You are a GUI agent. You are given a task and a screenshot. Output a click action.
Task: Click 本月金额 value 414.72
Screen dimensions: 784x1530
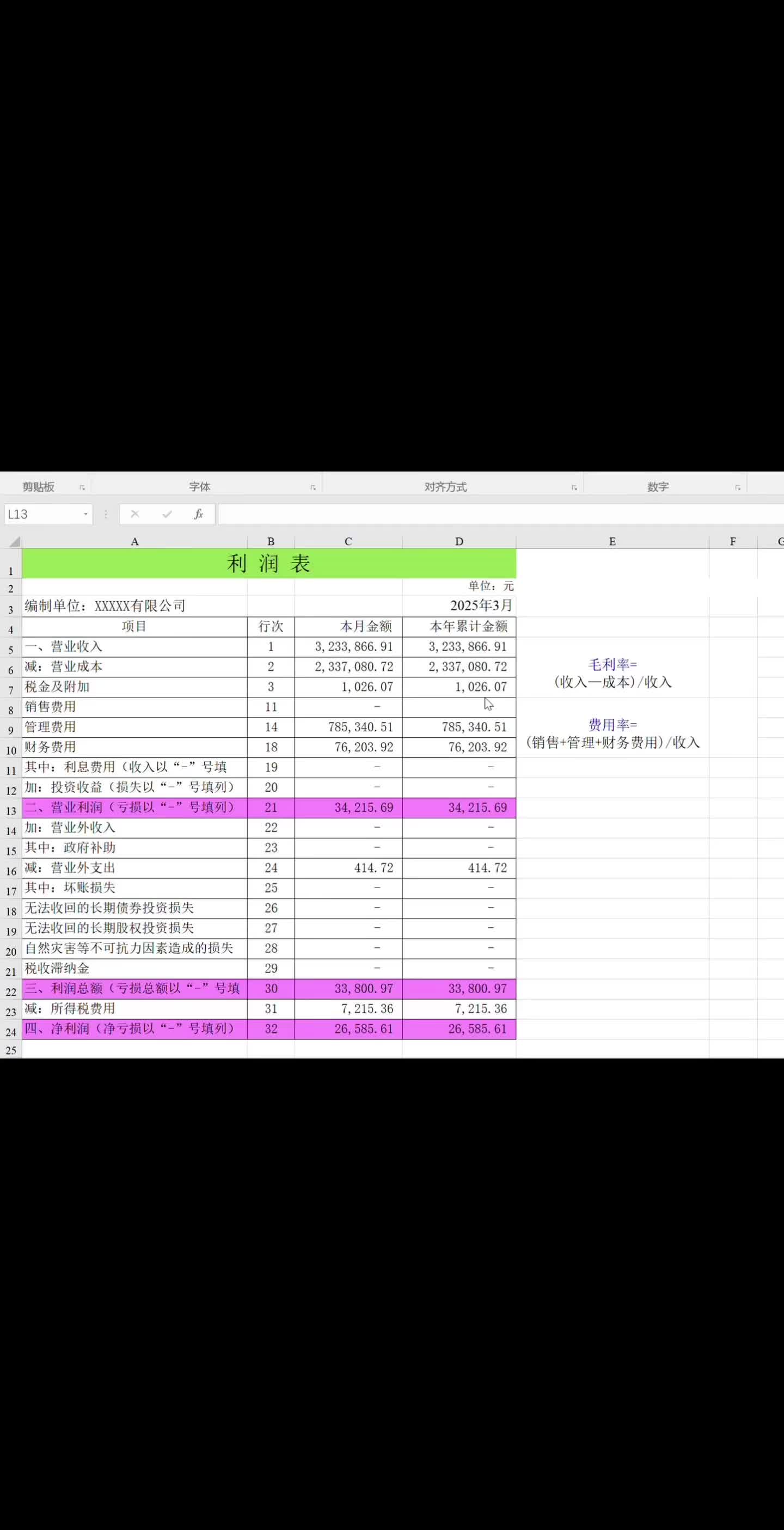click(348, 868)
